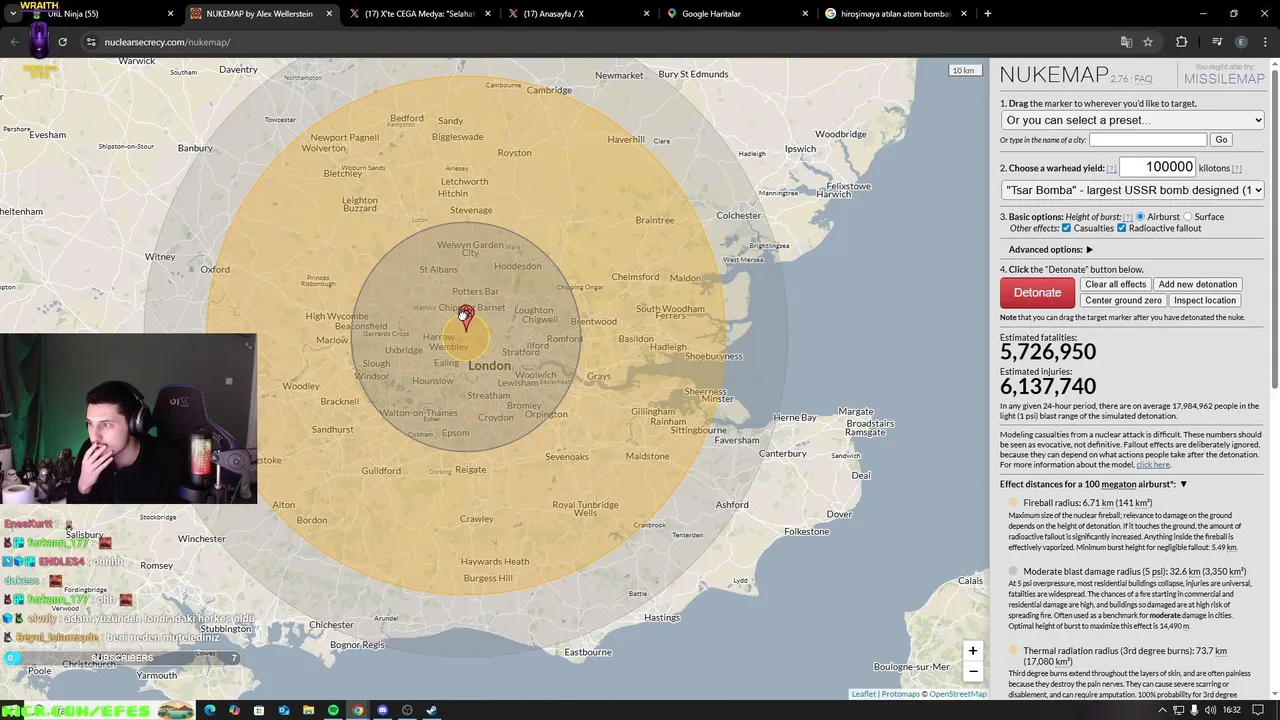Expand Advanced options triangle
Viewport: 1280px width, 720px height.
click(1089, 250)
